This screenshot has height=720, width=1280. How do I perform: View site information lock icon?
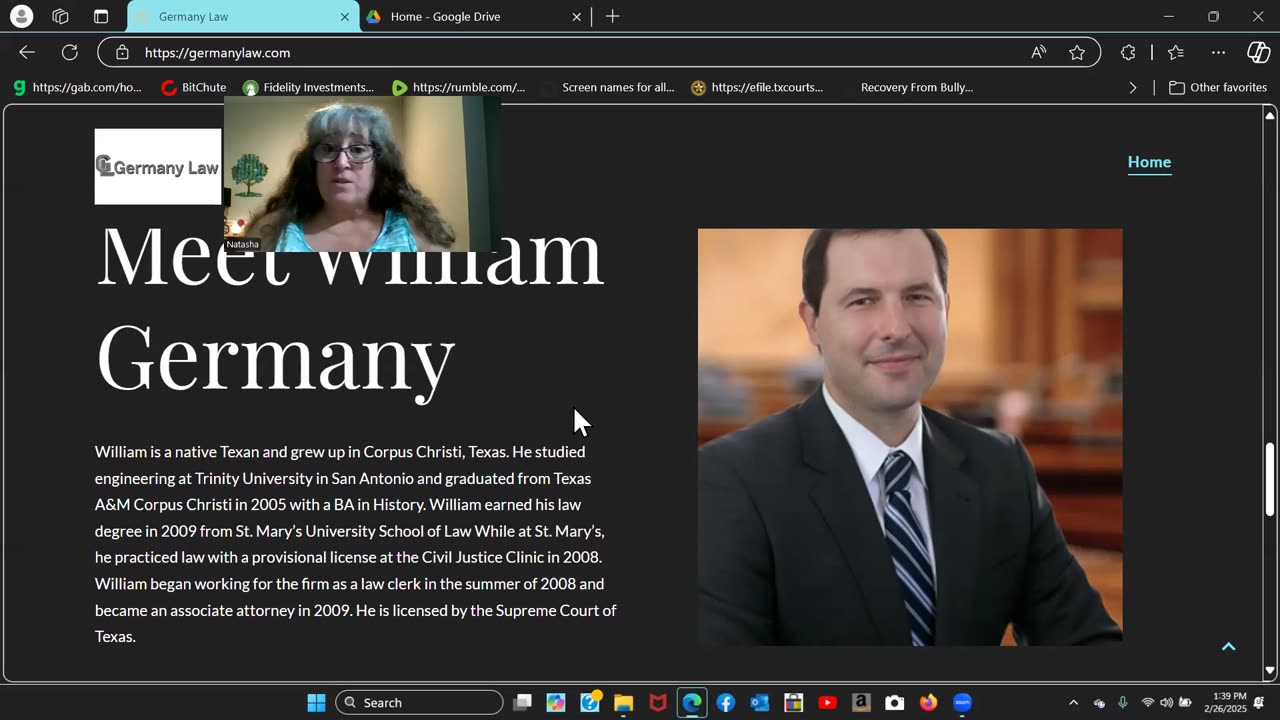tap(122, 52)
